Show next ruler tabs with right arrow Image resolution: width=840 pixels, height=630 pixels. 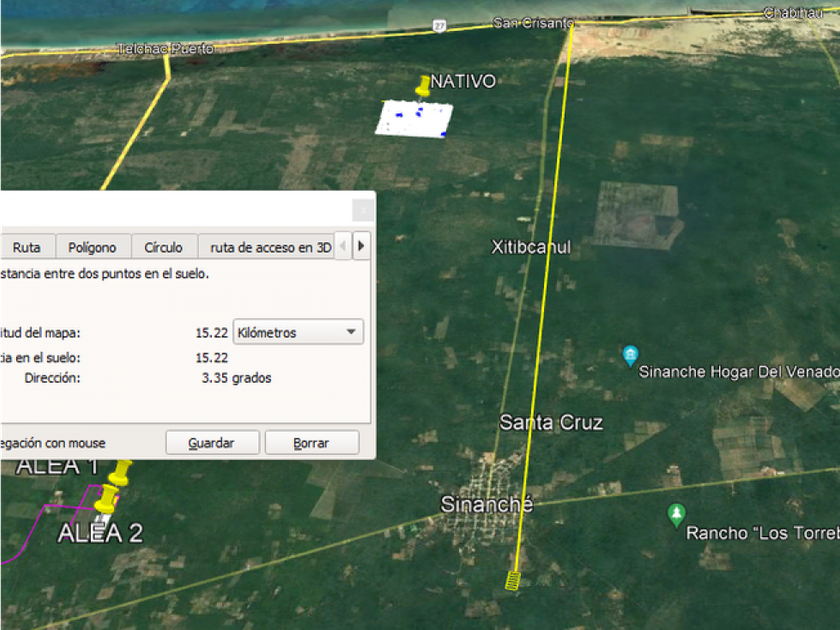pos(361,246)
